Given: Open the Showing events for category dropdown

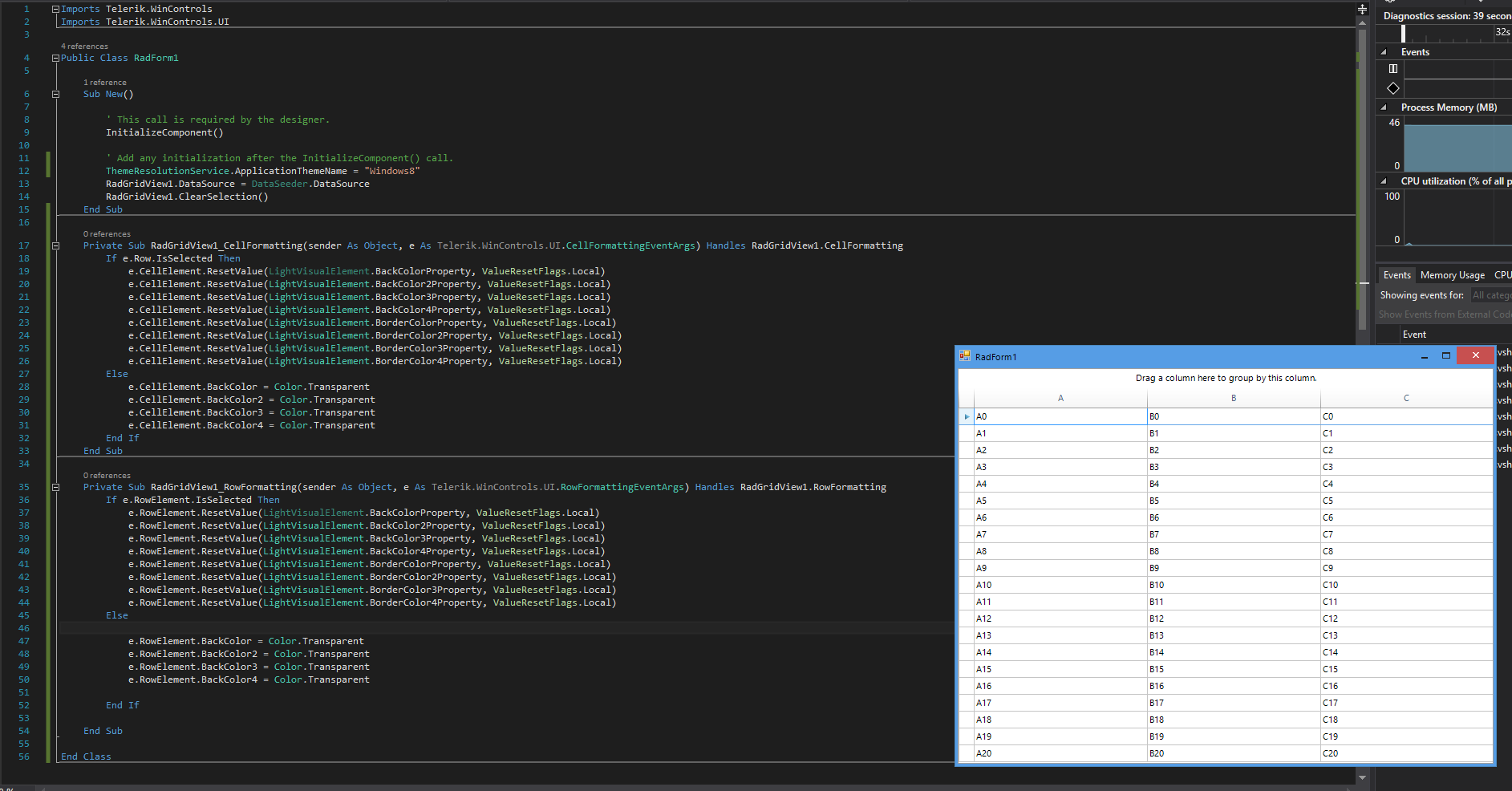Looking at the screenshot, I should (1490, 295).
